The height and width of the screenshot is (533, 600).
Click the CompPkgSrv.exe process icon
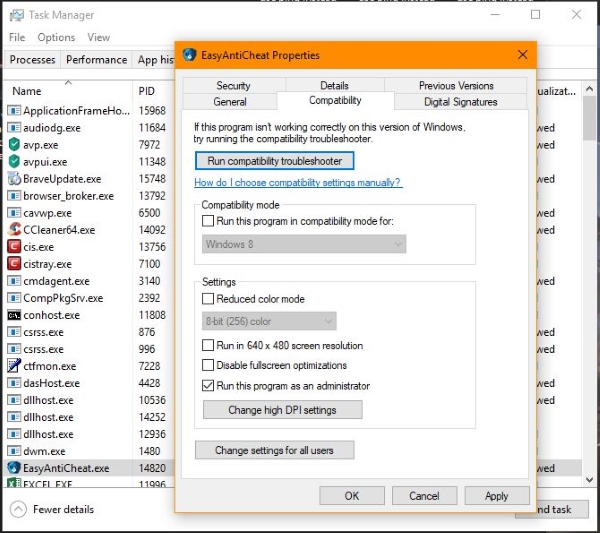(14, 298)
